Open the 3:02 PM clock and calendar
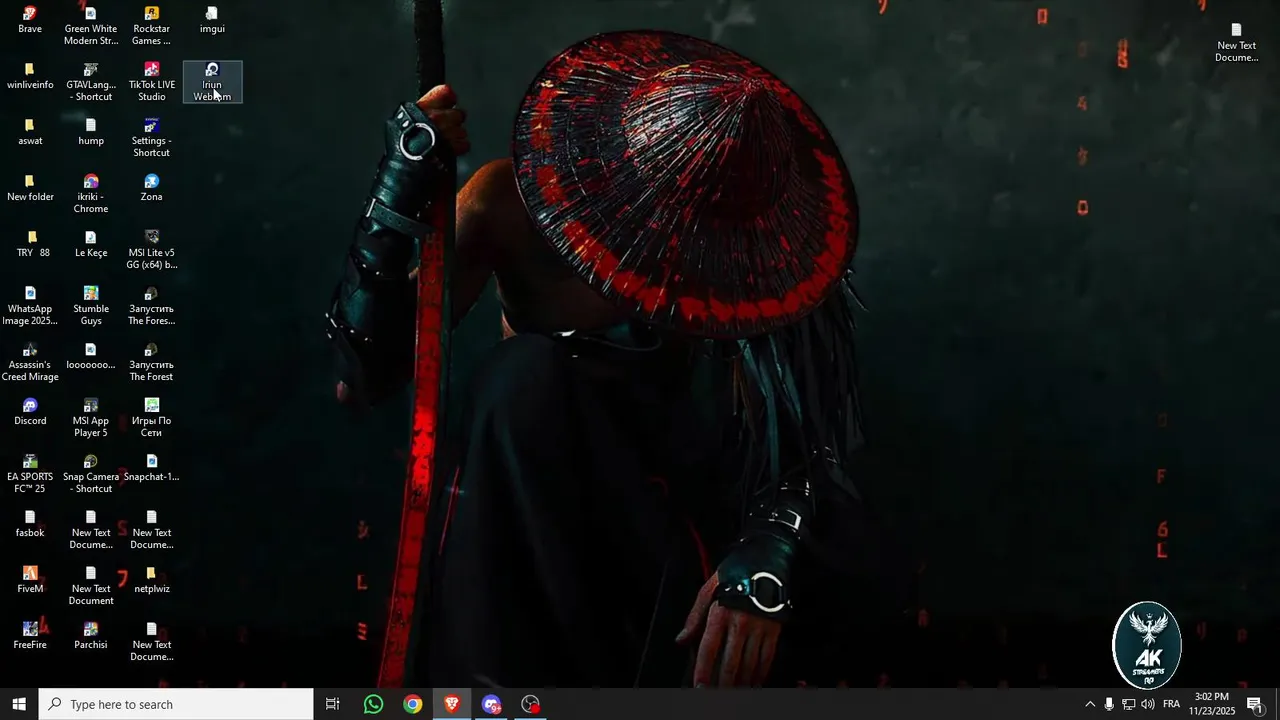This screenshot has width=1280, height=720. tap(1212, 704)
